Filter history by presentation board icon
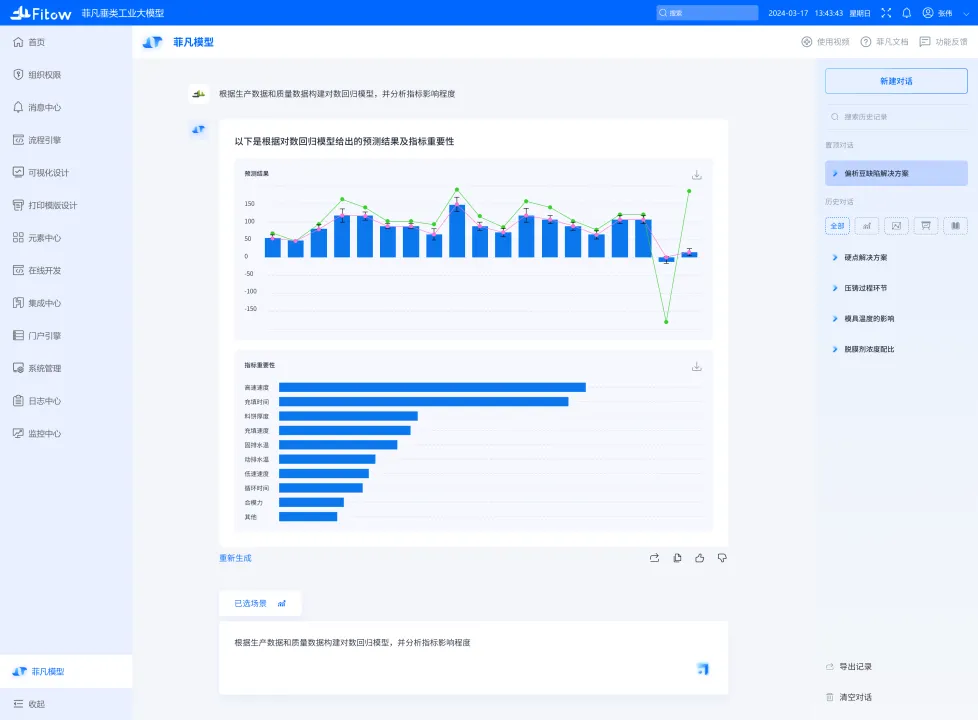 coord(926,226)
